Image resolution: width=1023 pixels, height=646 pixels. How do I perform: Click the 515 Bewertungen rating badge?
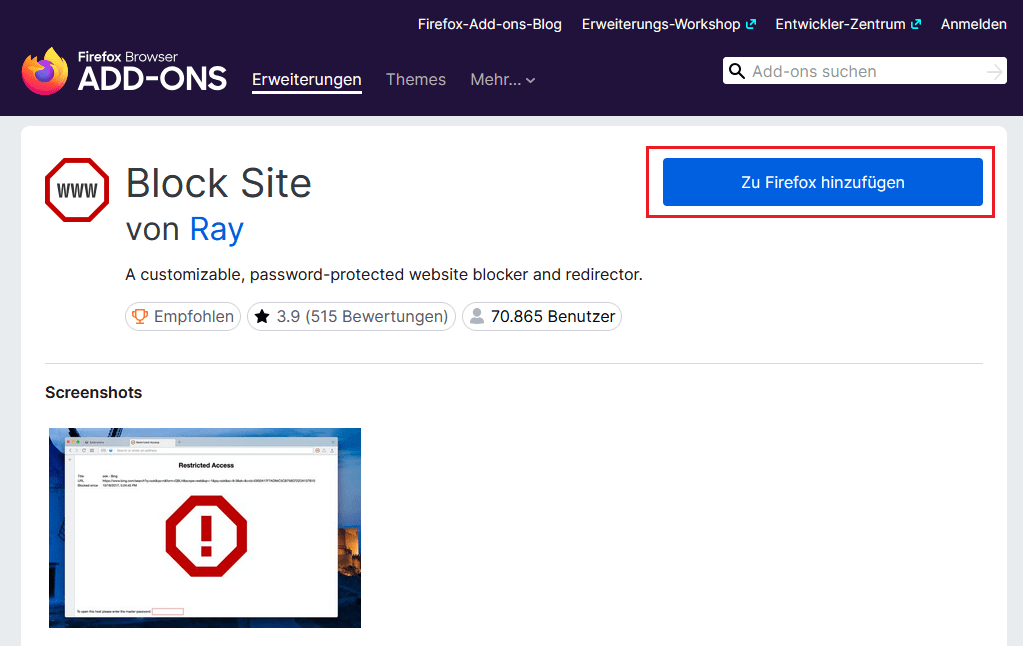click(x=351, y=316)
